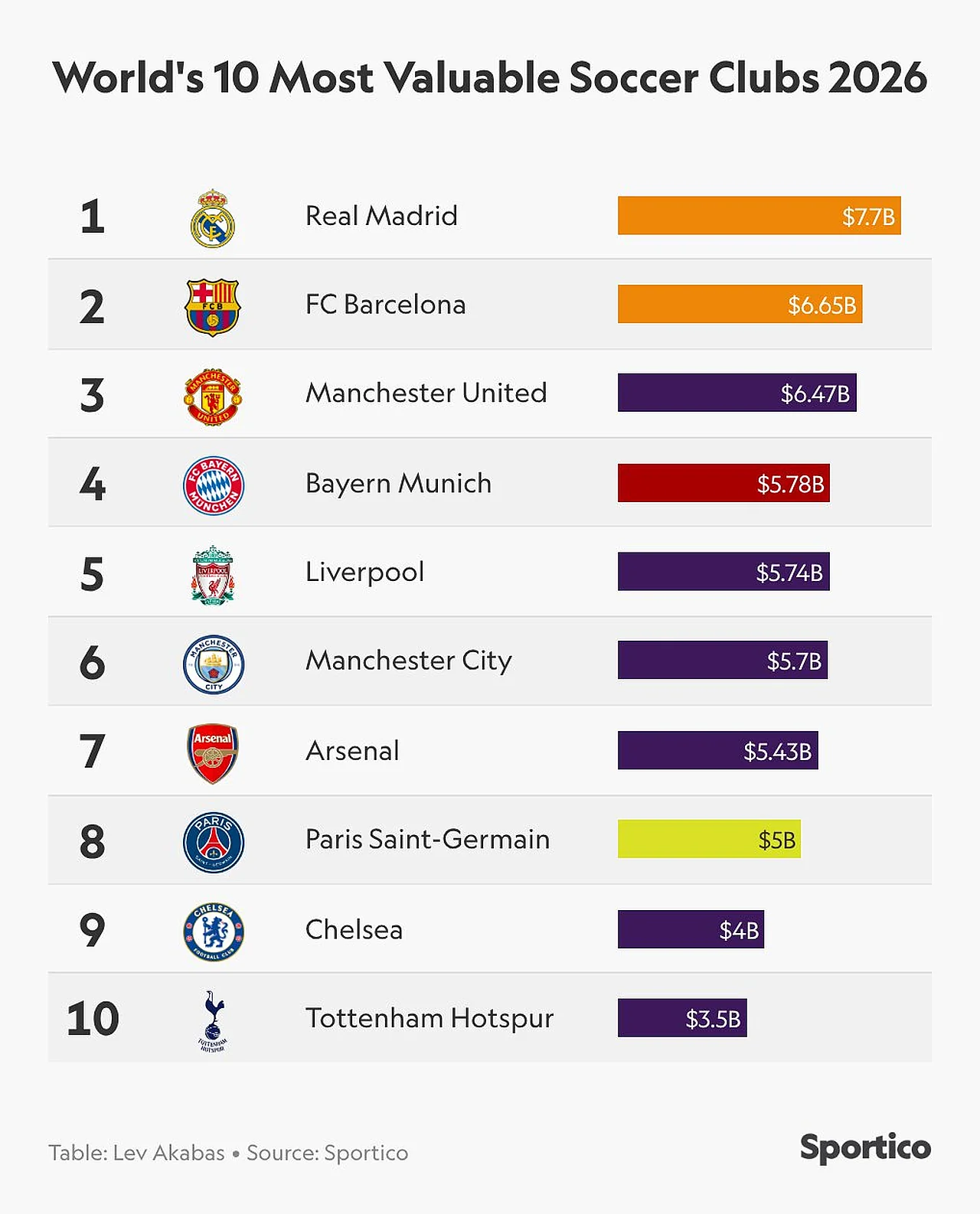This screenshot has width=980, height=1214.
Task: Click the purple $3.5B bar
Action: 681,1018
